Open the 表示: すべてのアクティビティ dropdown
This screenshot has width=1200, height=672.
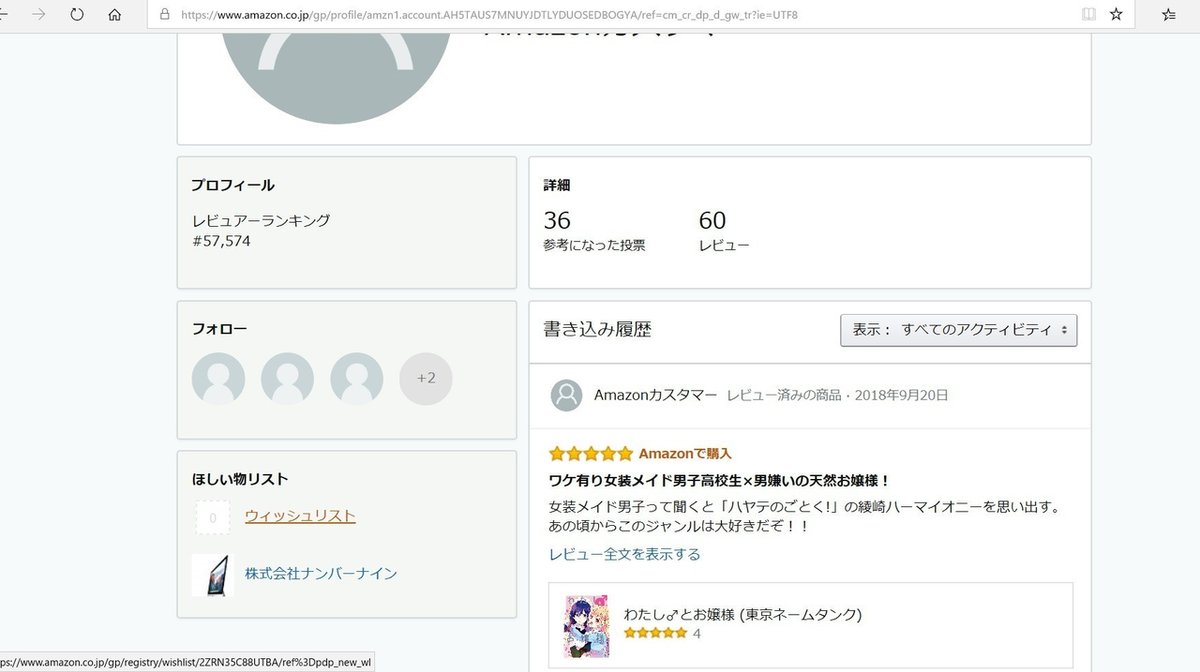[959, 329]
